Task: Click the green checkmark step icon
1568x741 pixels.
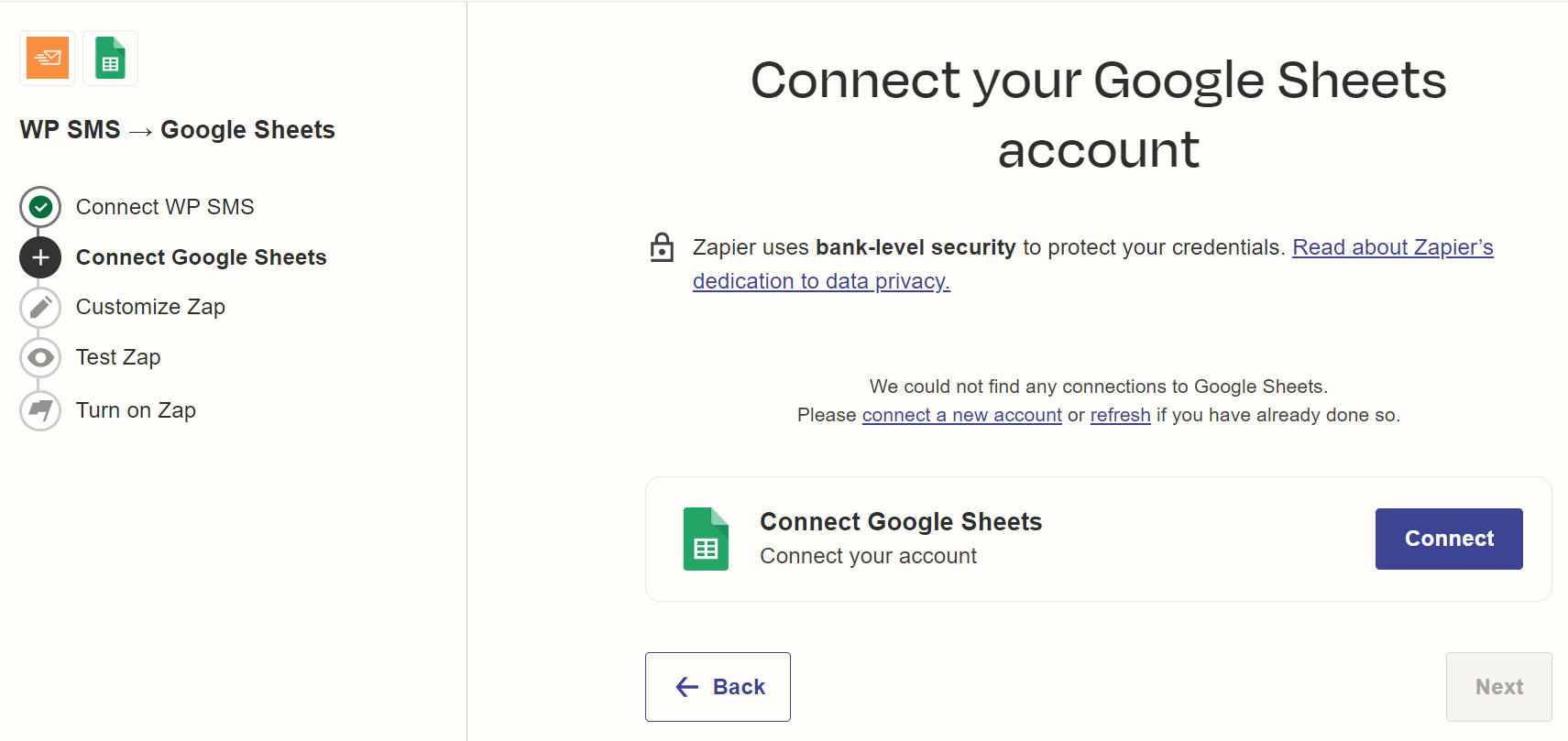Action: point(40,207)
